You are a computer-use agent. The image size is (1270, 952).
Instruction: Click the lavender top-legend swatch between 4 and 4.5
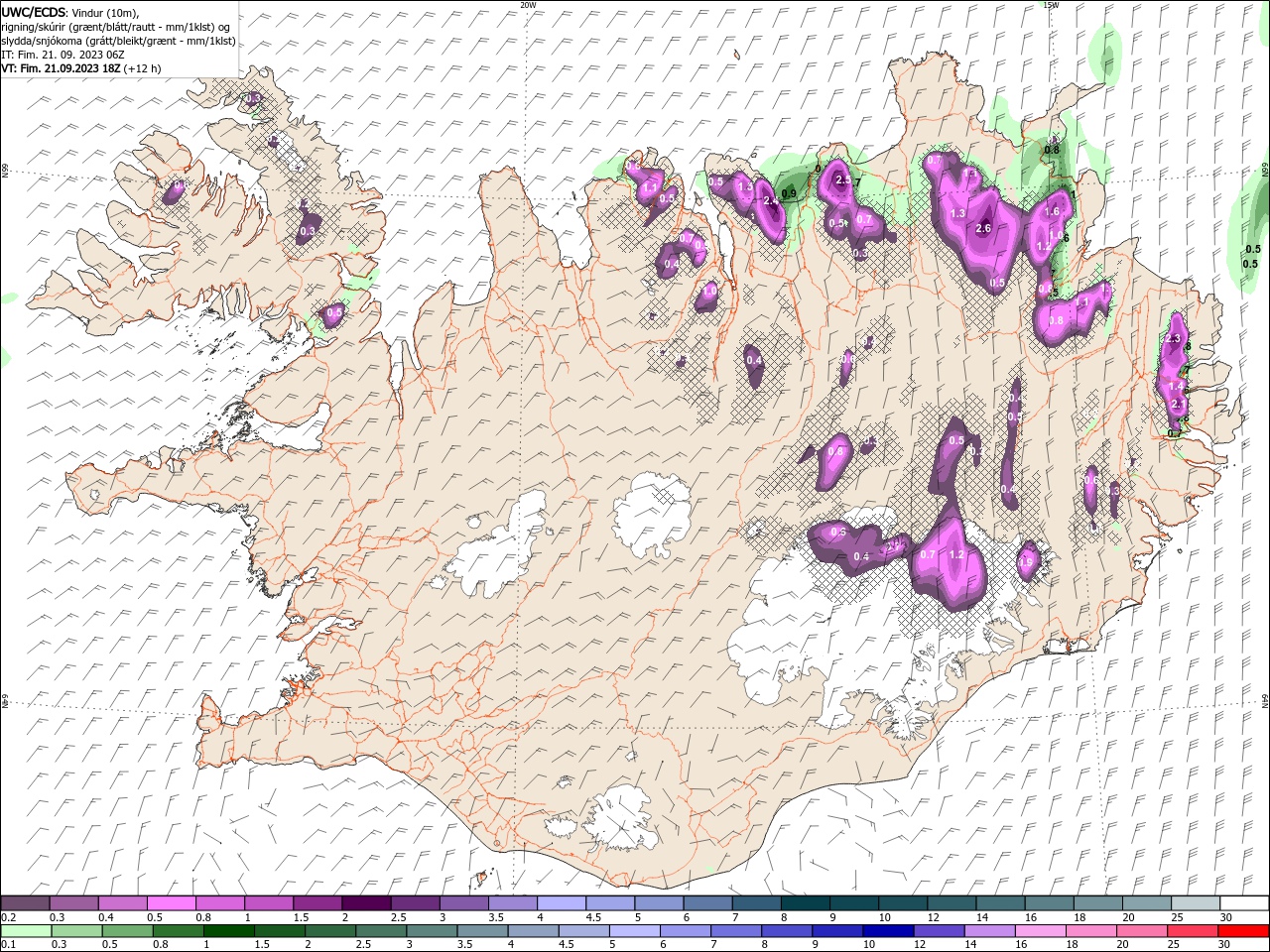tap(560, 903)
